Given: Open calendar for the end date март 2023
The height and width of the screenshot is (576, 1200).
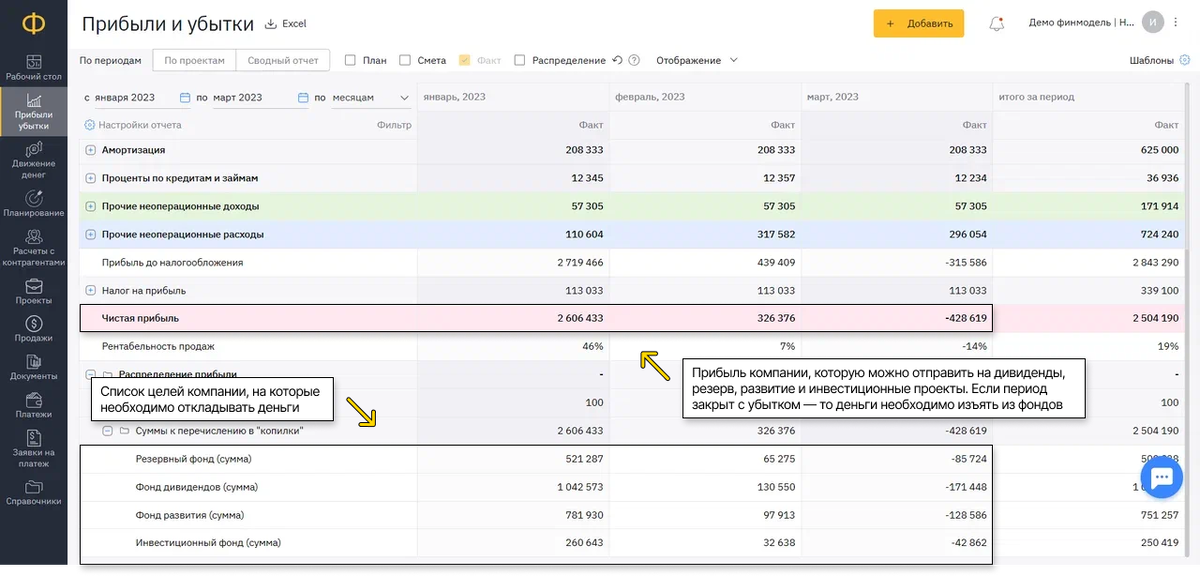Looking at the screenshot, I should tap(303, 97).
